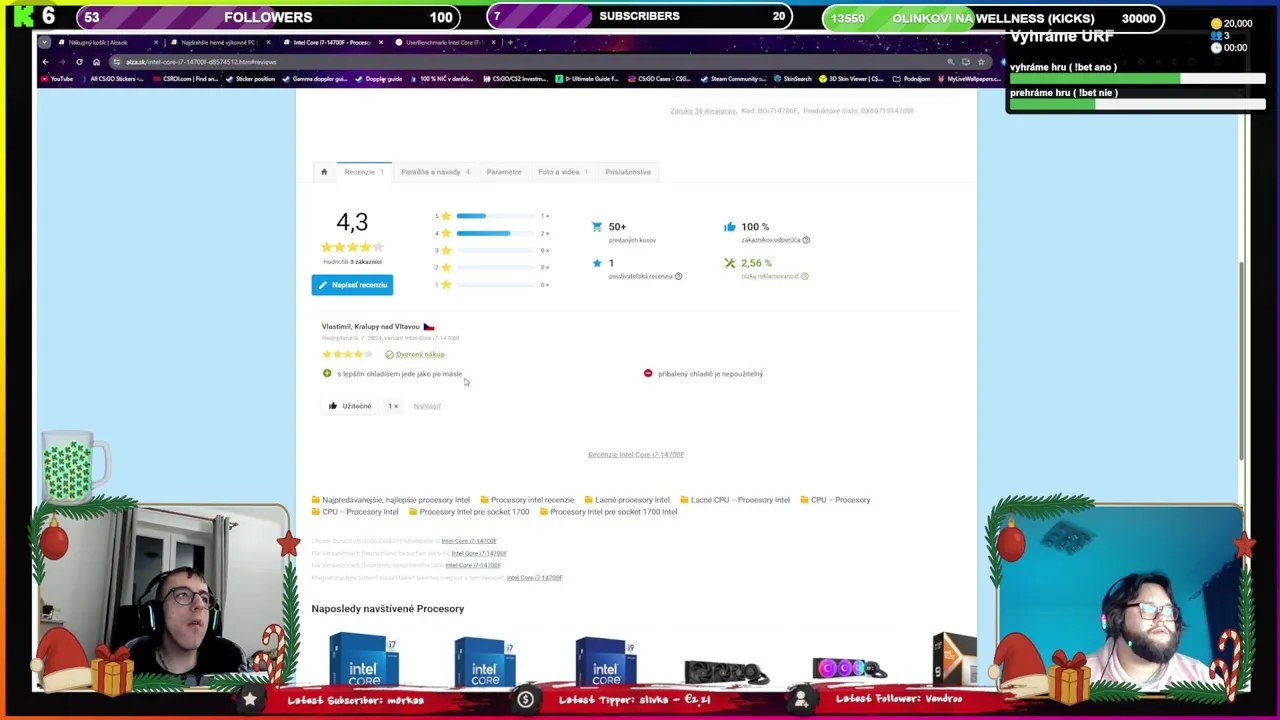1280x720 pixels.
Task: Open category Procesory Intel pre socket 1700
Action: pos(474,512)
